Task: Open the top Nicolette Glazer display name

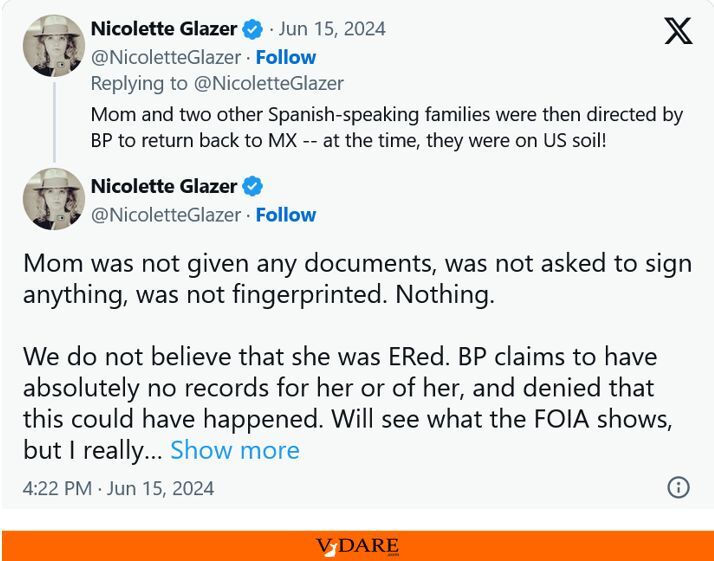Action: 164,29
